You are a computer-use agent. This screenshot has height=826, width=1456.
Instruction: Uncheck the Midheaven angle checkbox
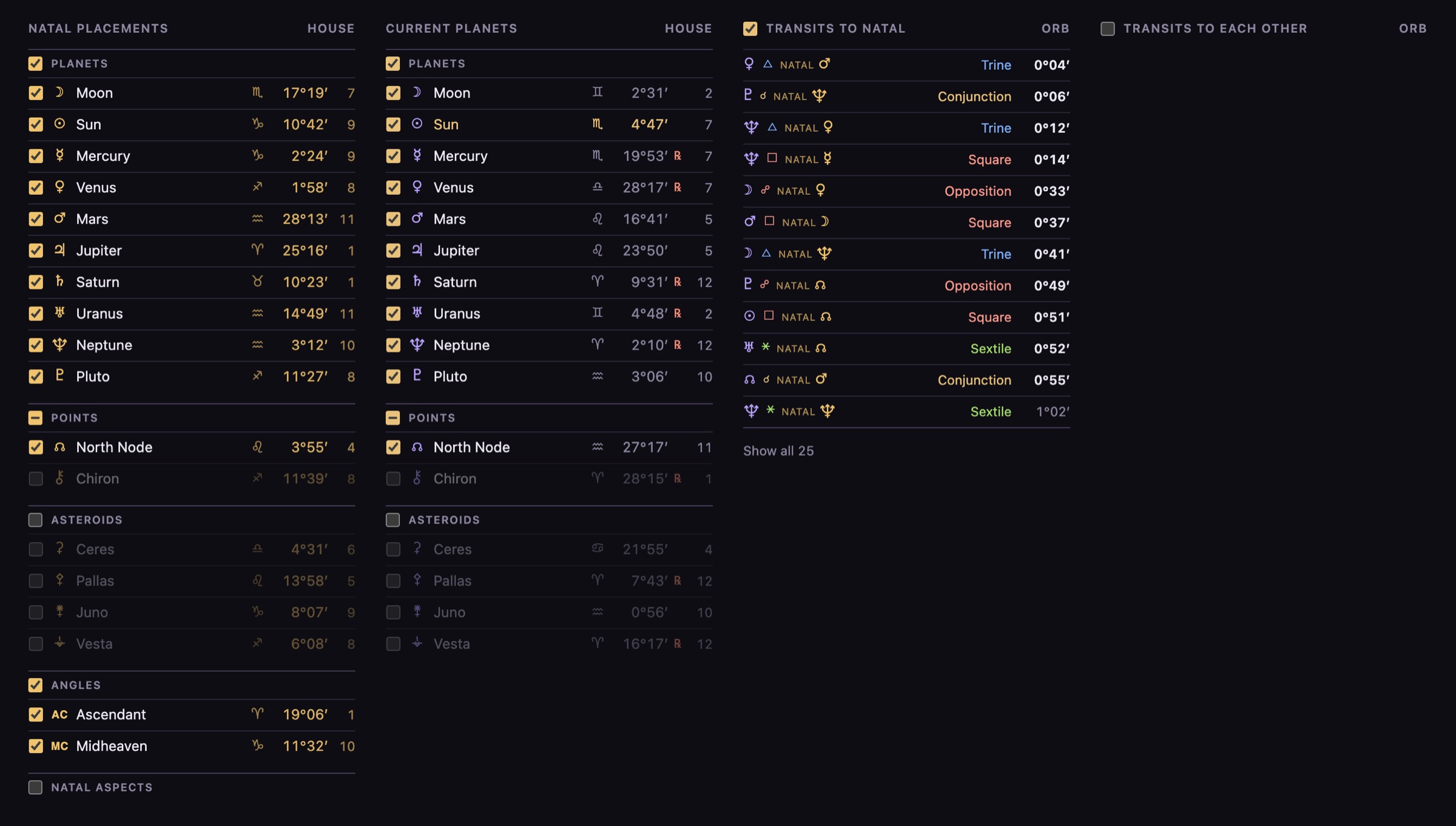(x=36, y=746)
